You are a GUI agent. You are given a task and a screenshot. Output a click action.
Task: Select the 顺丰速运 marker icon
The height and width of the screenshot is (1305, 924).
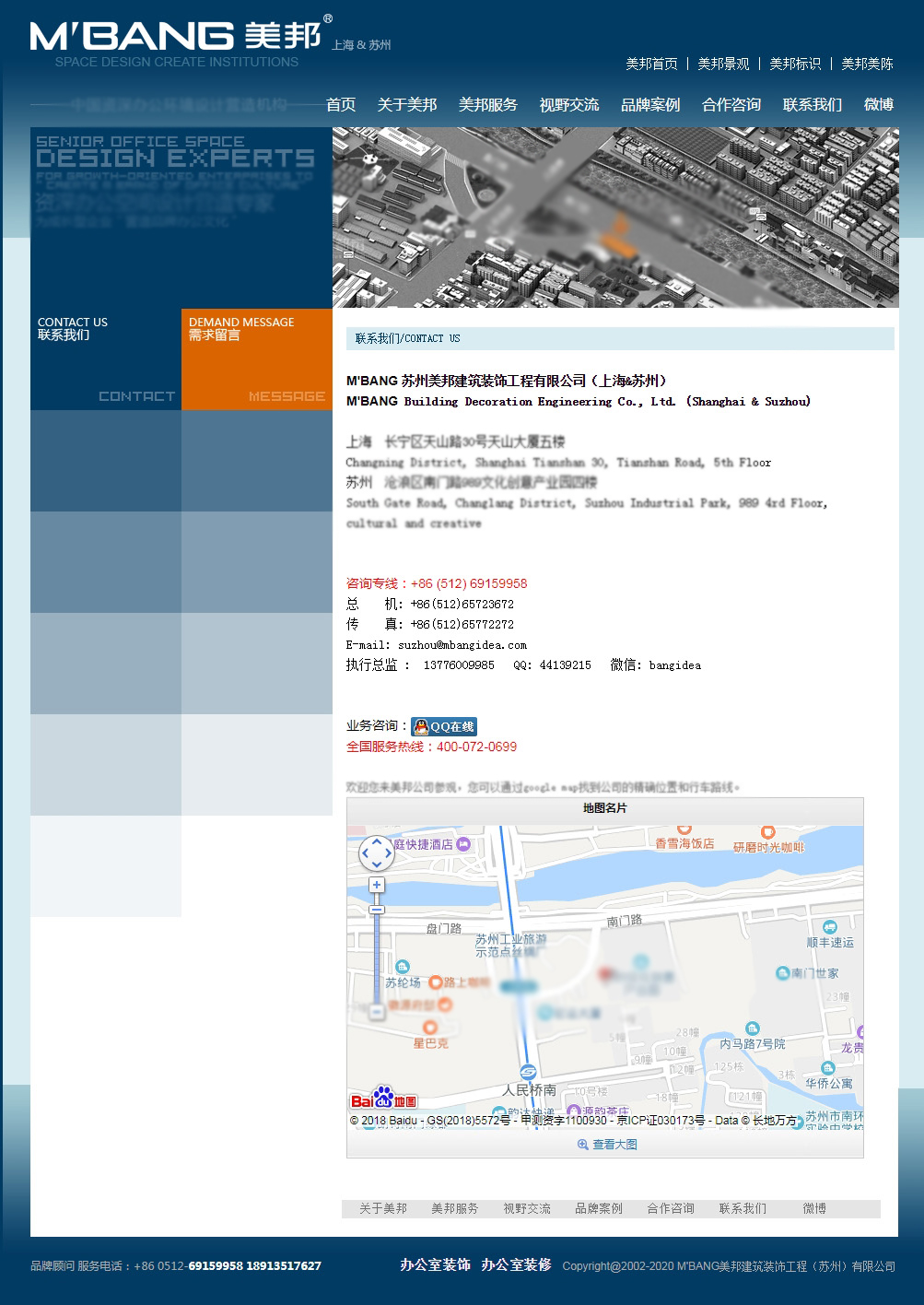(830, 927)
